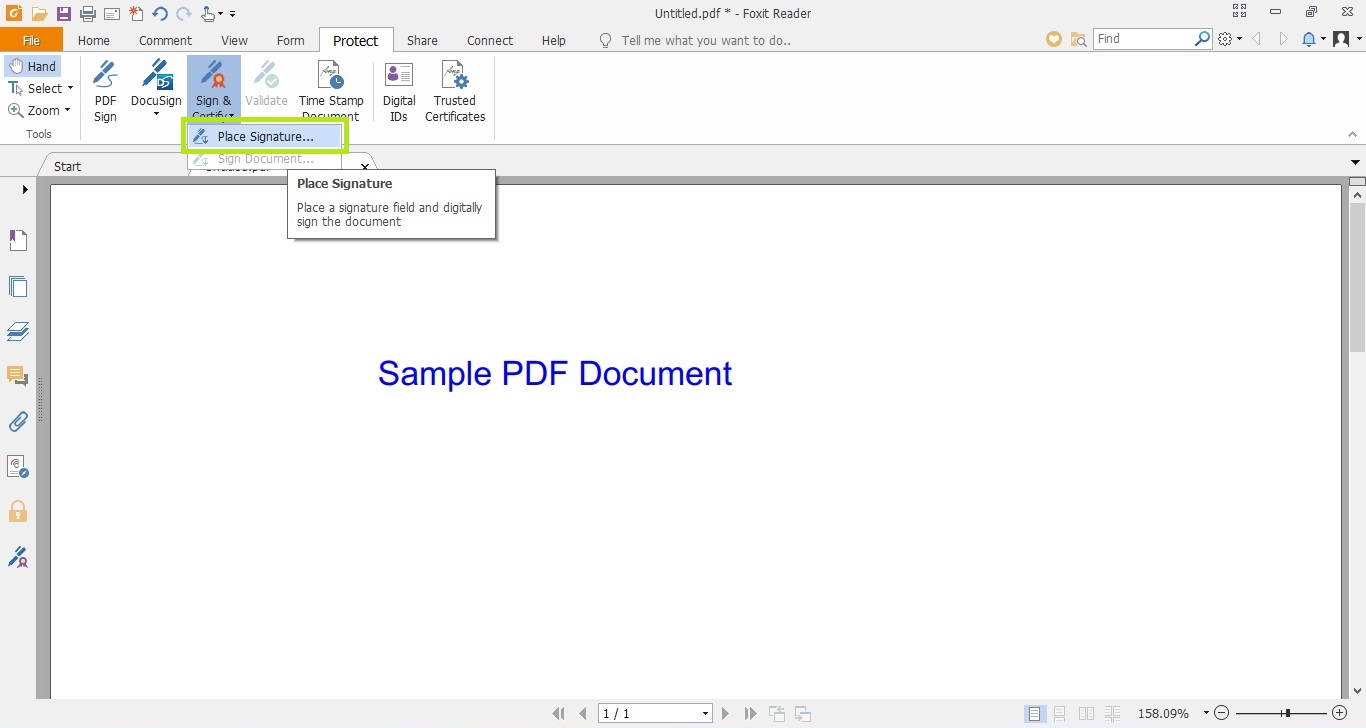This screenshot has width=1366, height=728.
Task: Open Digital IDs manager
Action: pos(399,90)
